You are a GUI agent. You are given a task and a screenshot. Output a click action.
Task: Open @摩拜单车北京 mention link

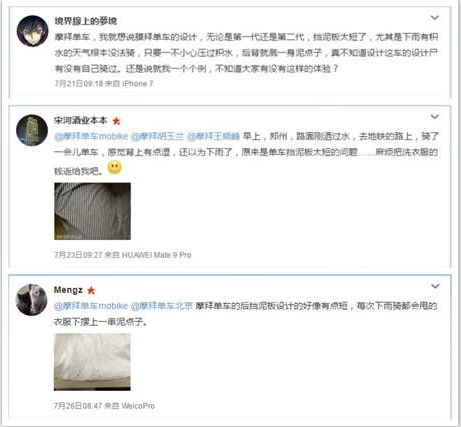point(162,306)
